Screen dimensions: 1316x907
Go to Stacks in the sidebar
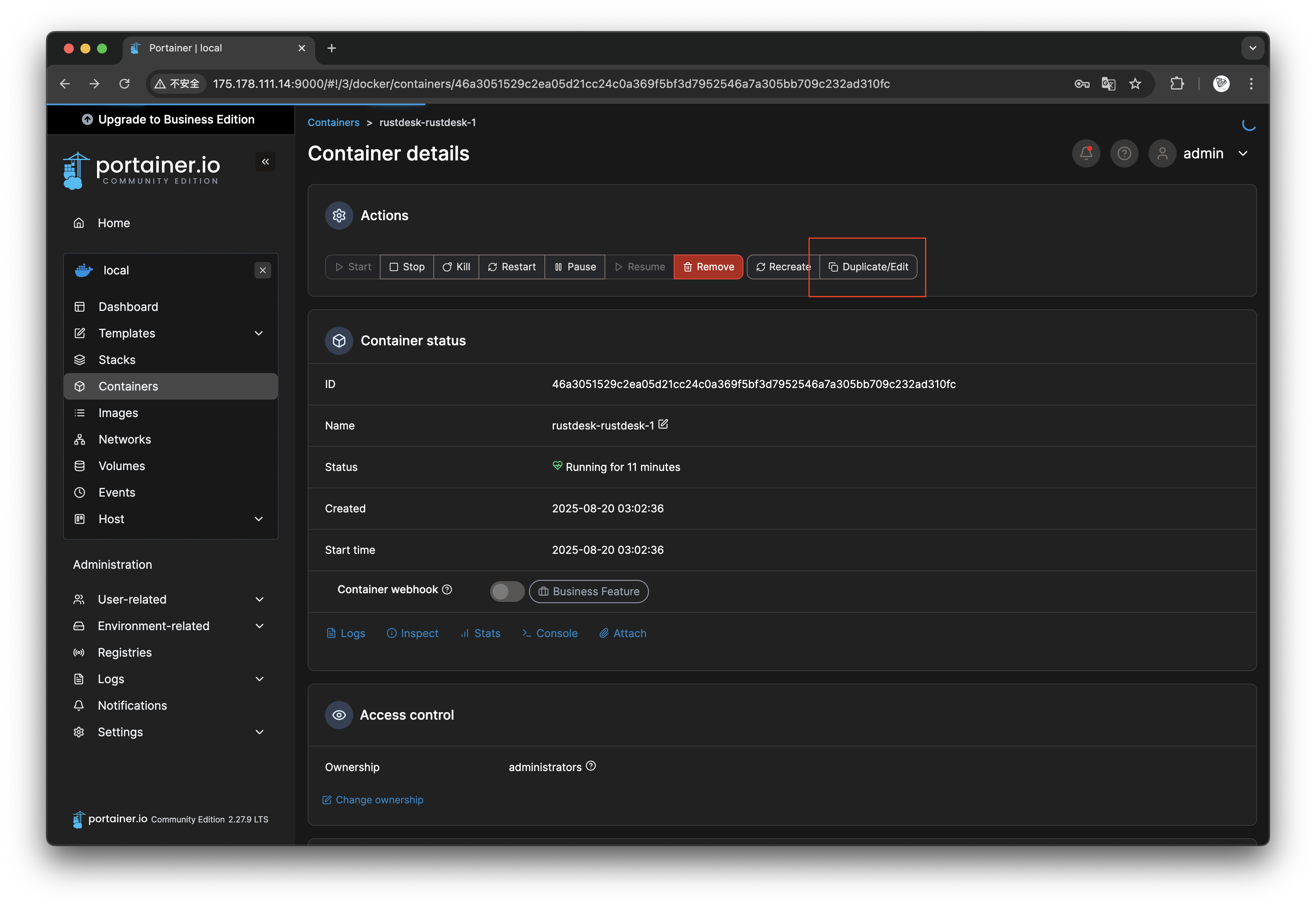pyautogui.click(x=117, y=360)
